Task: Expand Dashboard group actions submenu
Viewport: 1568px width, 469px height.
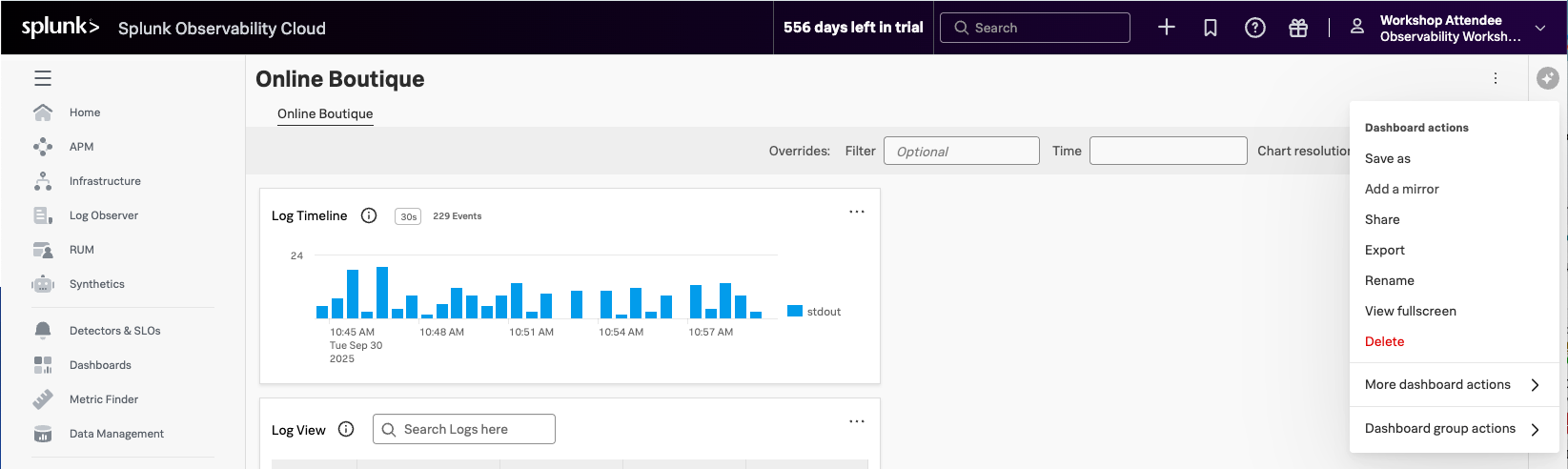Action: [1452, 429]
